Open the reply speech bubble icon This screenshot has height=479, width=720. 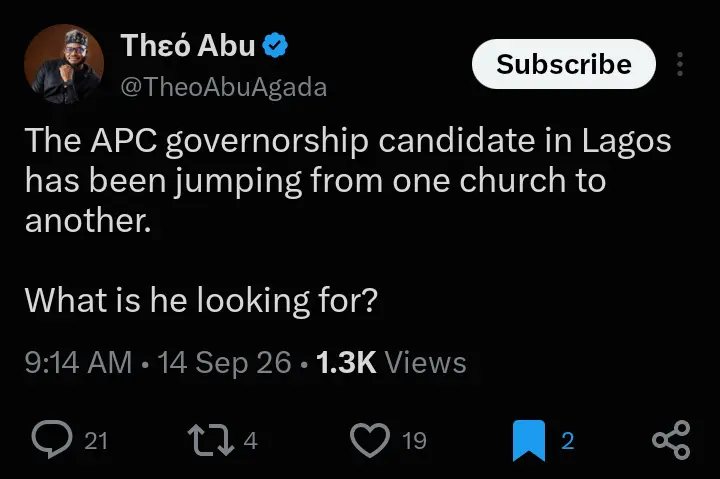pos(52,440)
